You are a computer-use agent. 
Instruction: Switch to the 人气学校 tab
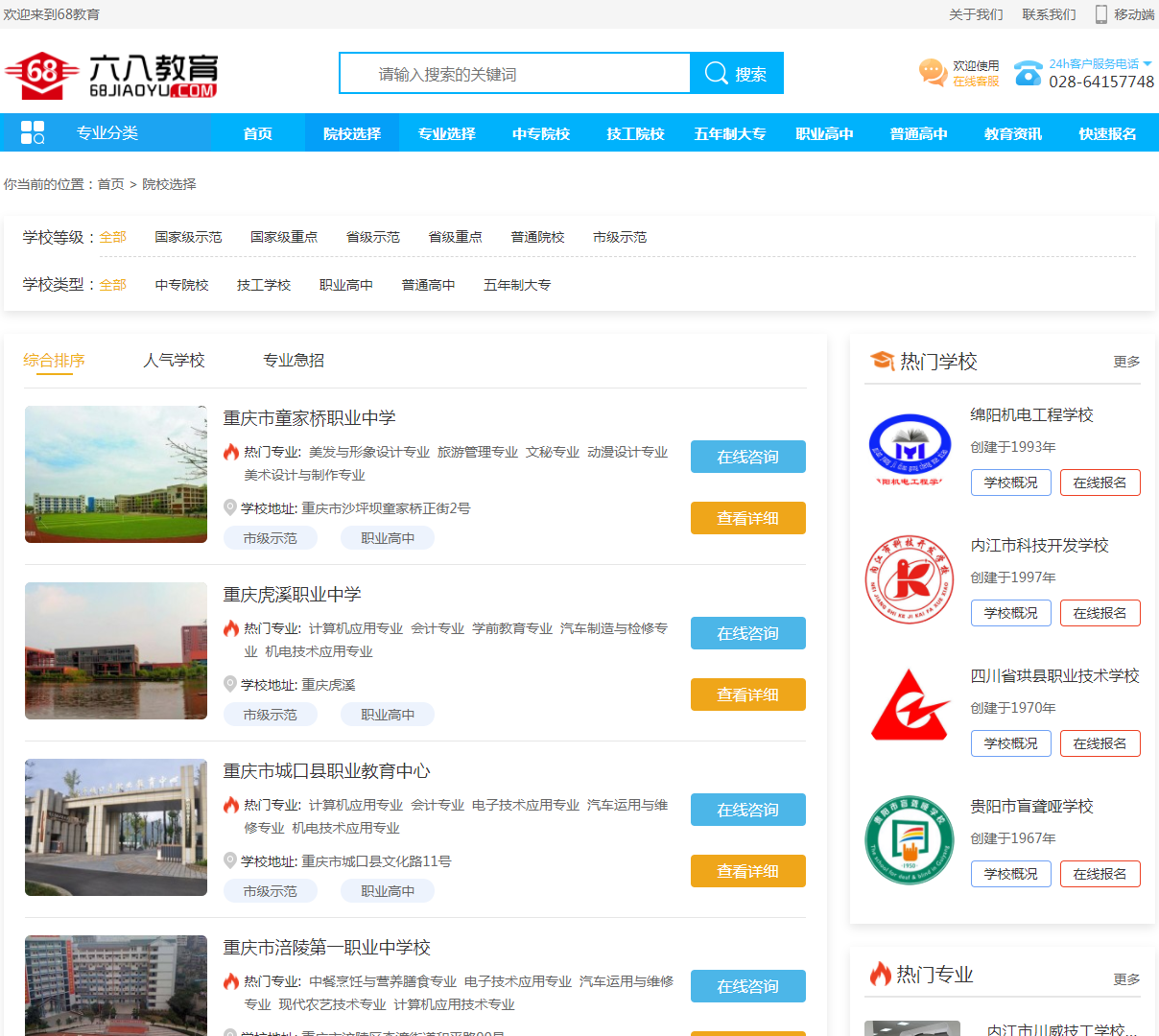click(174, 361)
